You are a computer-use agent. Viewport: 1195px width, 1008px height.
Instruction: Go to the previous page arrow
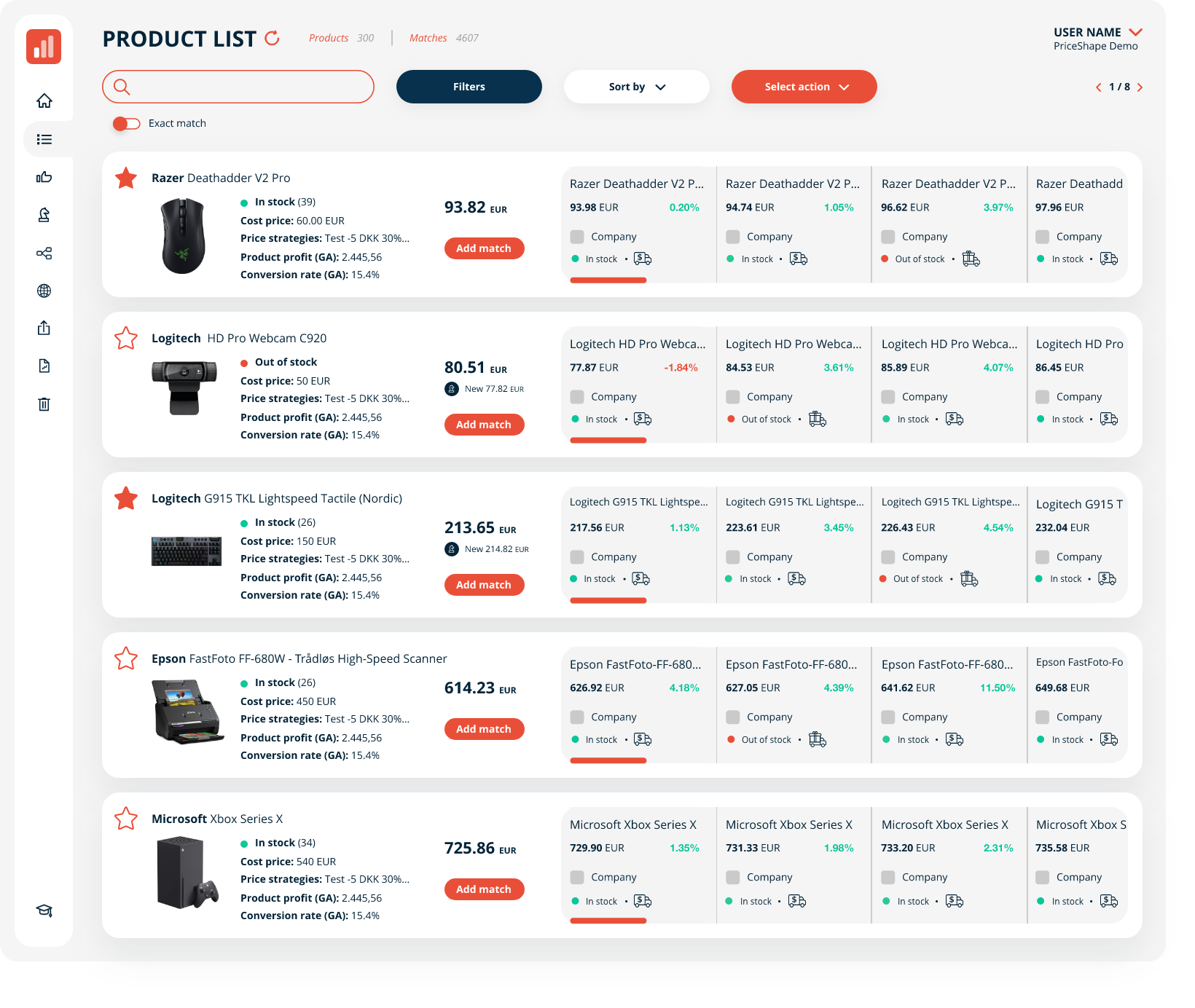click(1099, 87)
